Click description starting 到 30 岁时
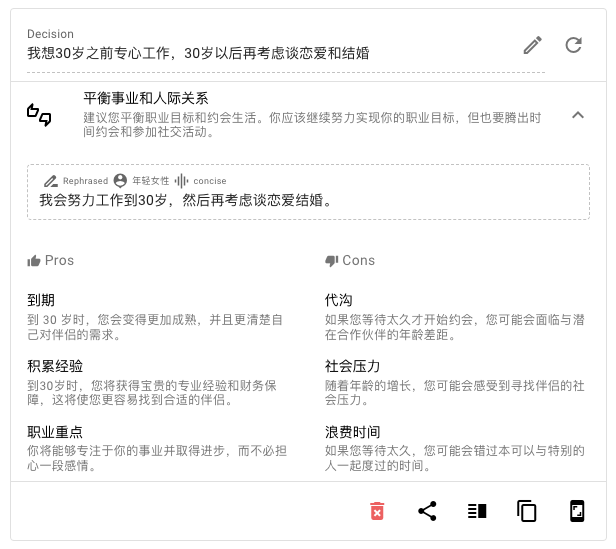 pyautogui.click(x=155, y=327)
